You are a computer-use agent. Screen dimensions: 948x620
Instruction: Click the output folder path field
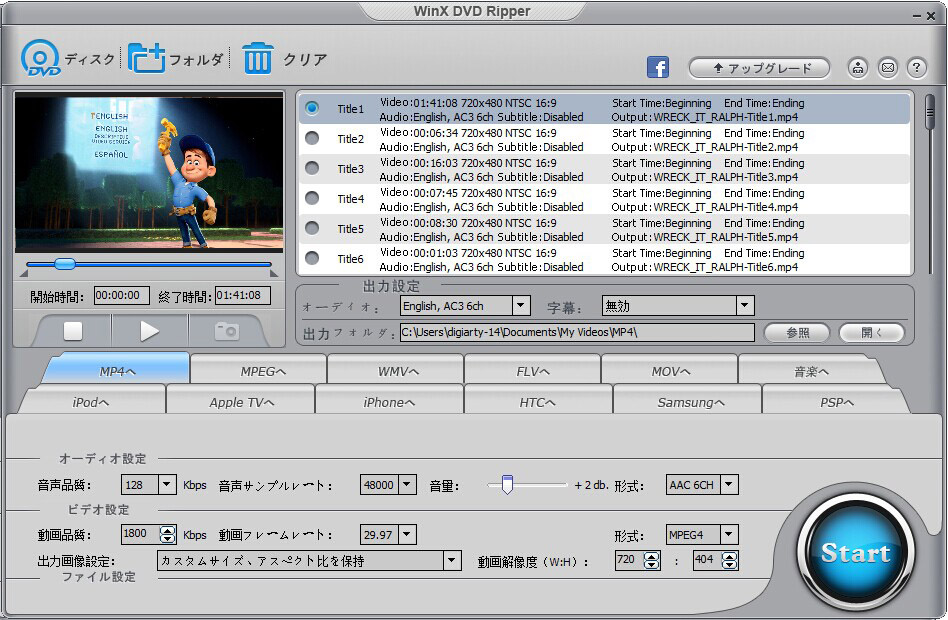(x=577, y=333)
